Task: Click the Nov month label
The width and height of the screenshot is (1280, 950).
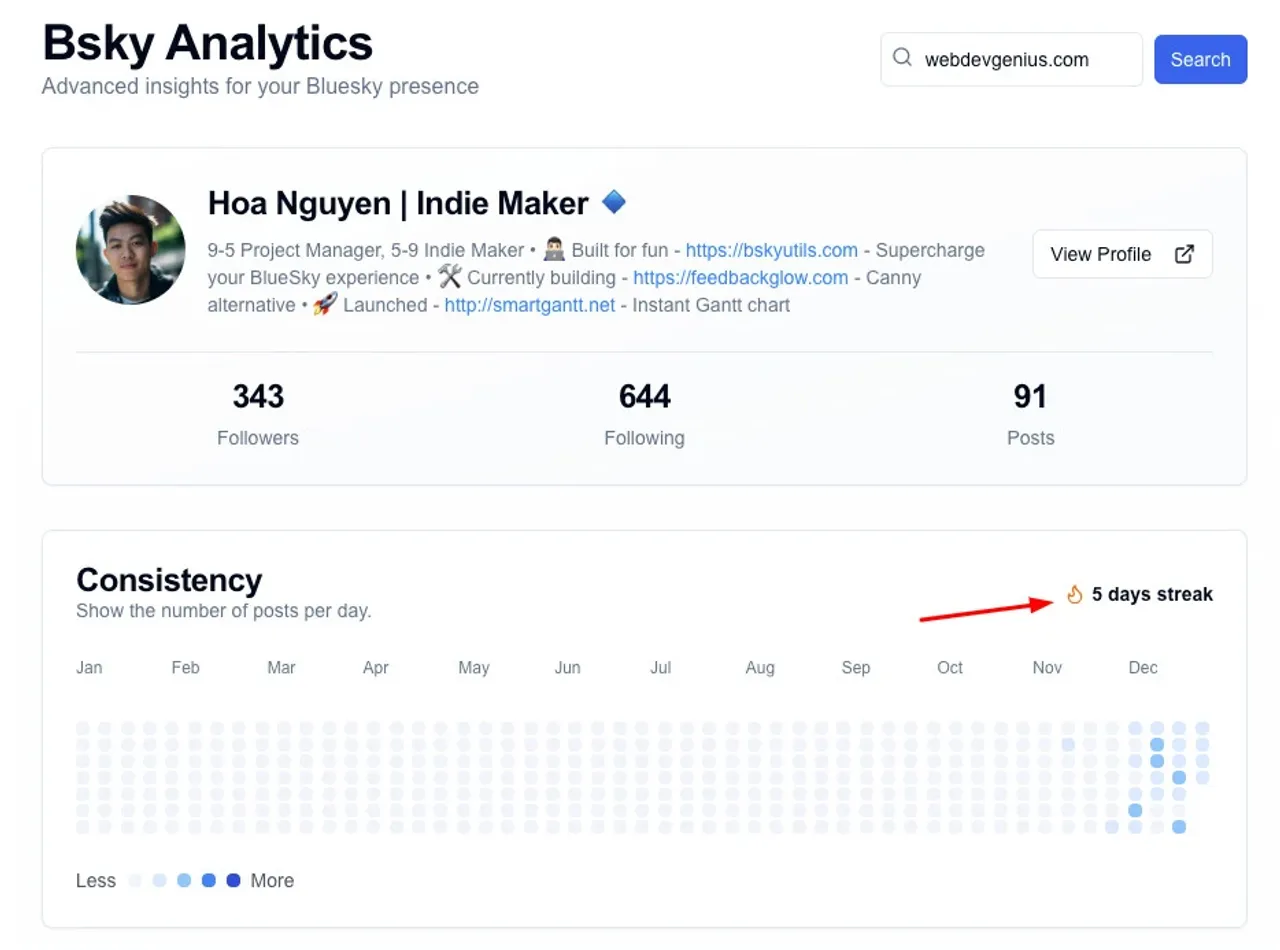Action: [x=1047, y=668]
